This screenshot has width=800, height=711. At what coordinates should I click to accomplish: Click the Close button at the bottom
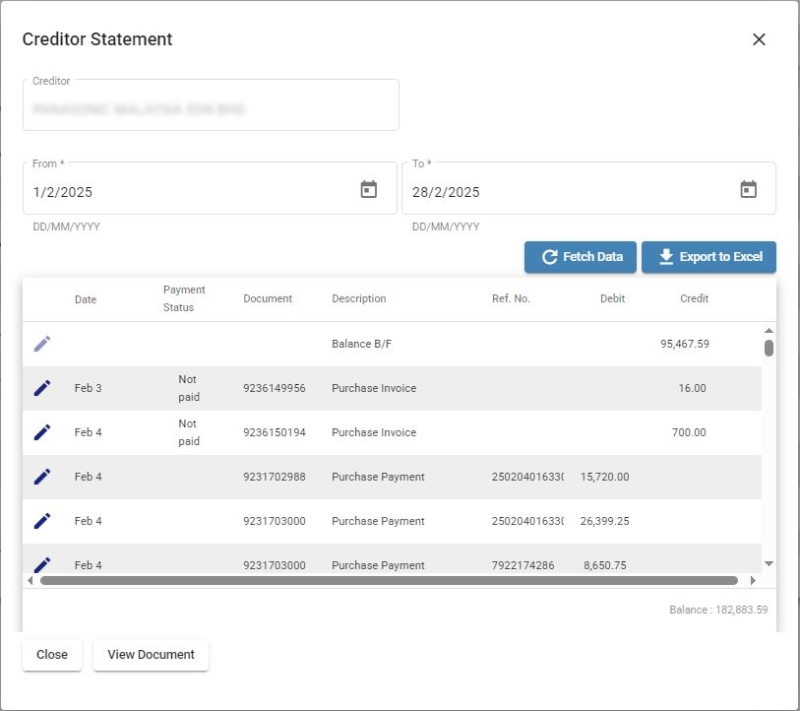pos(52,654)
